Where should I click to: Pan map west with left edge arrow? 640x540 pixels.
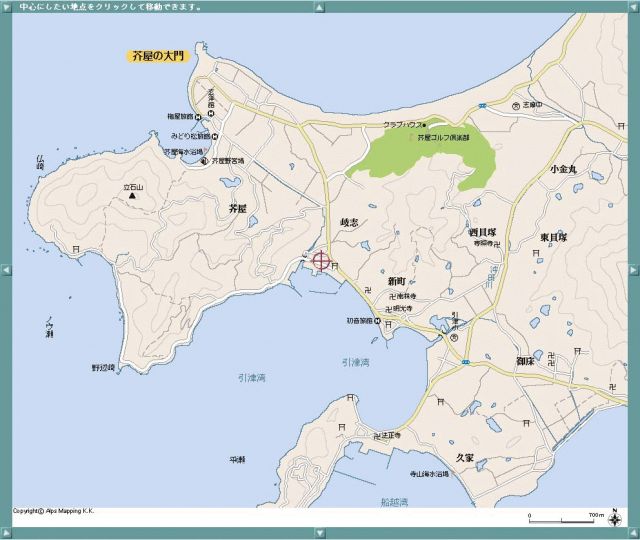6,269
